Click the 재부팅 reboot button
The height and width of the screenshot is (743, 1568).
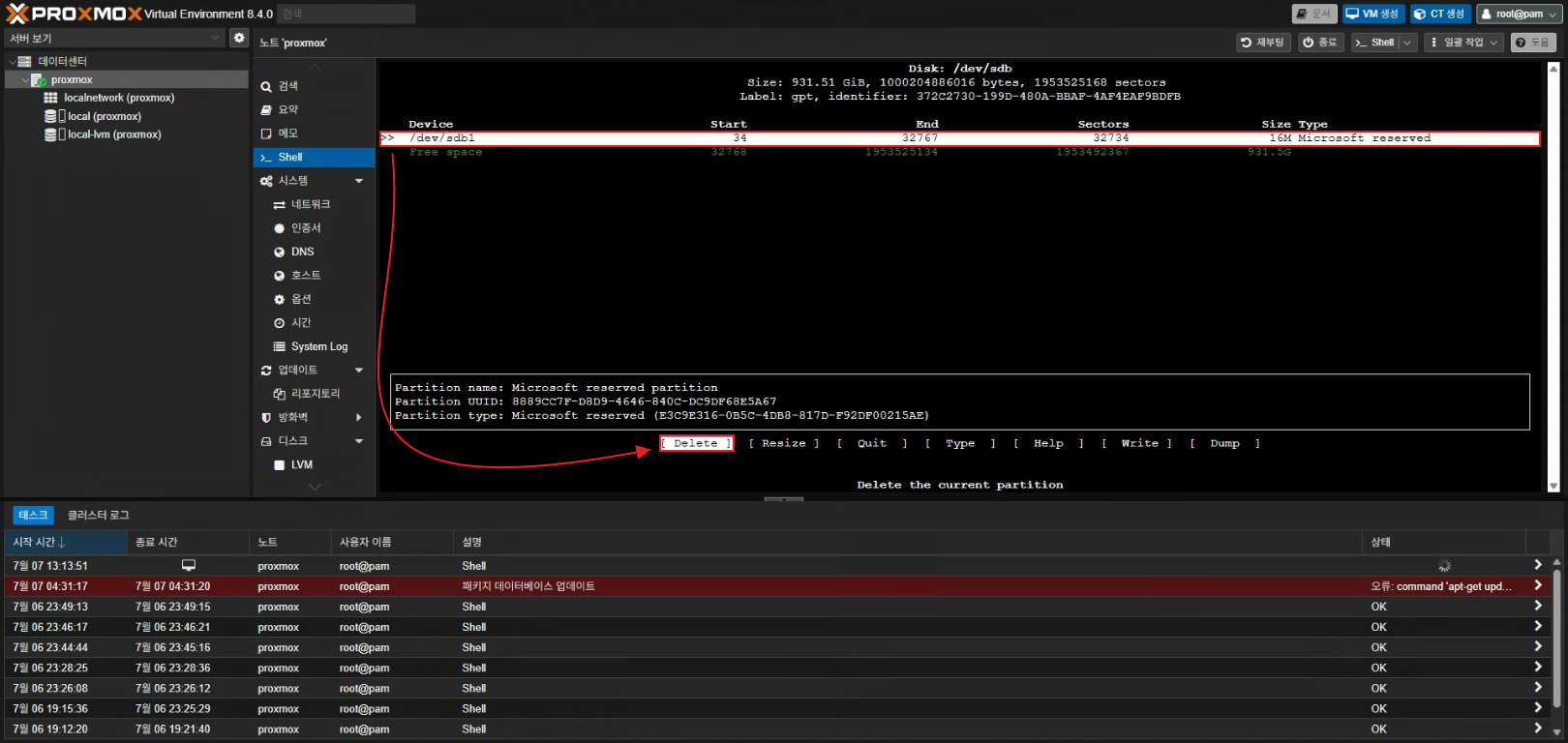click(x=1263, y=43)
